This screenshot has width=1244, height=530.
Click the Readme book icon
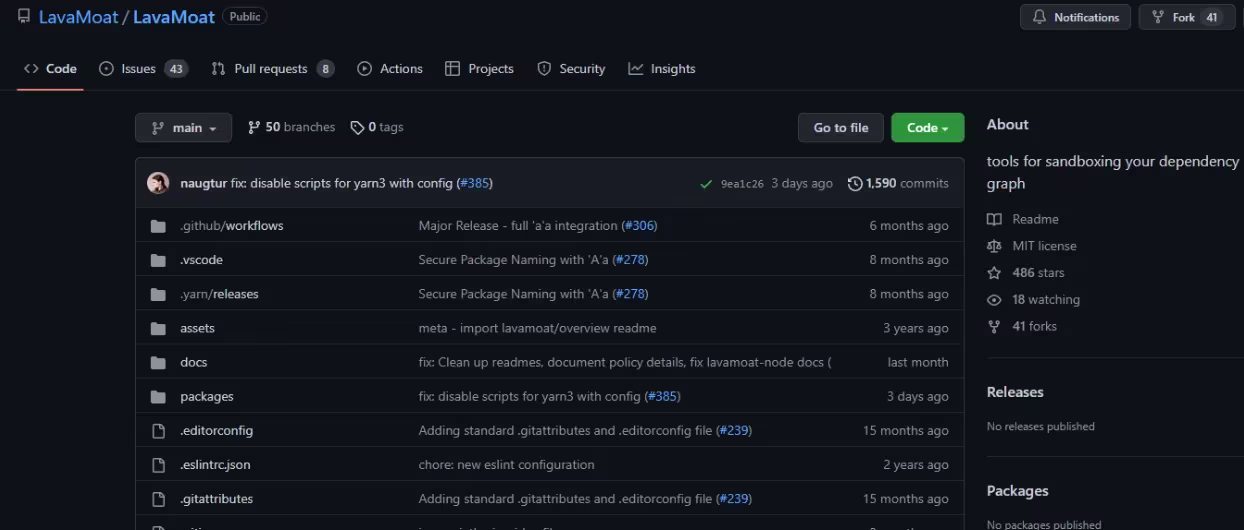[994, 219]
